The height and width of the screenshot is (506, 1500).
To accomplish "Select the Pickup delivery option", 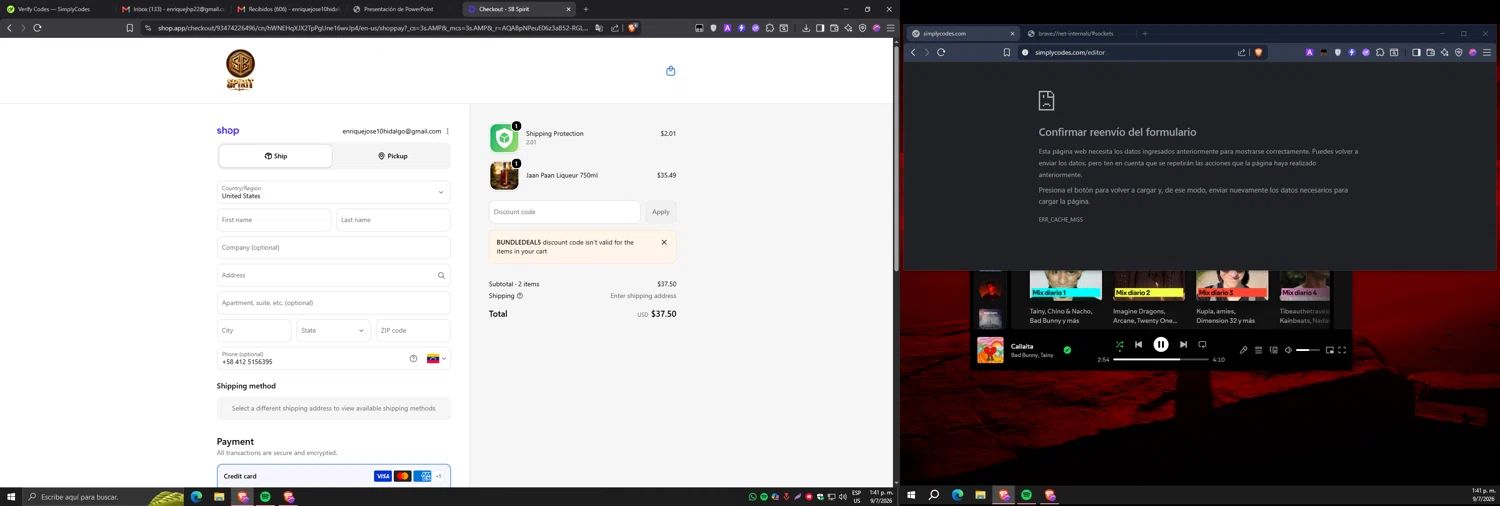I will coord(392,156).
